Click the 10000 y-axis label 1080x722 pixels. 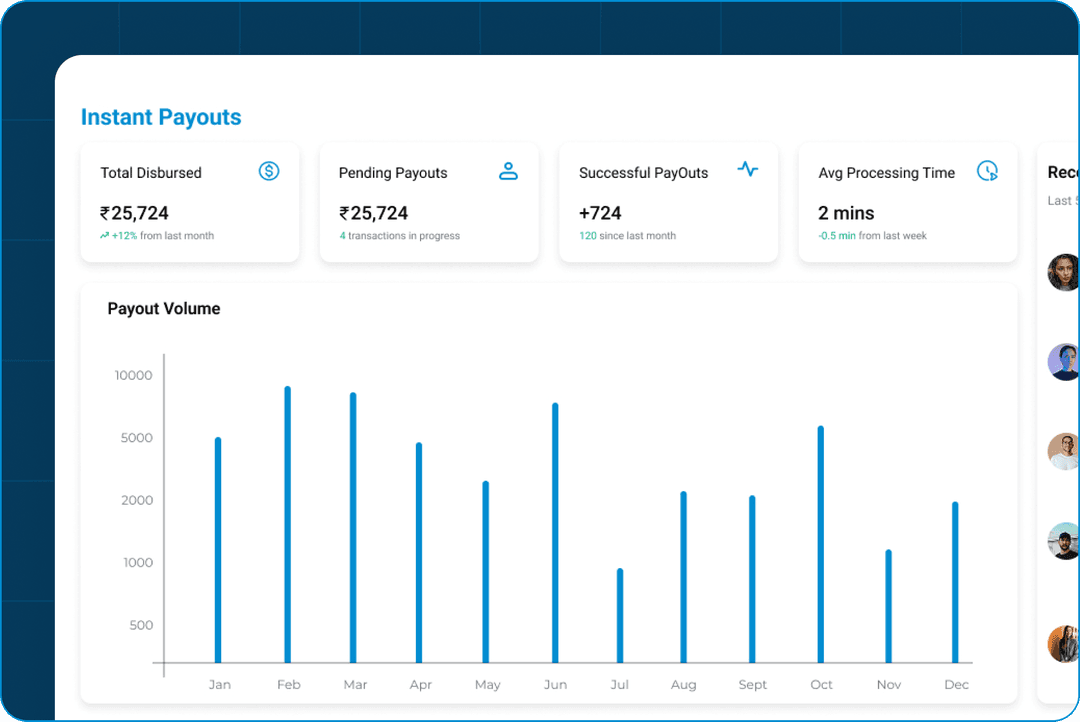tap(134, 375)
